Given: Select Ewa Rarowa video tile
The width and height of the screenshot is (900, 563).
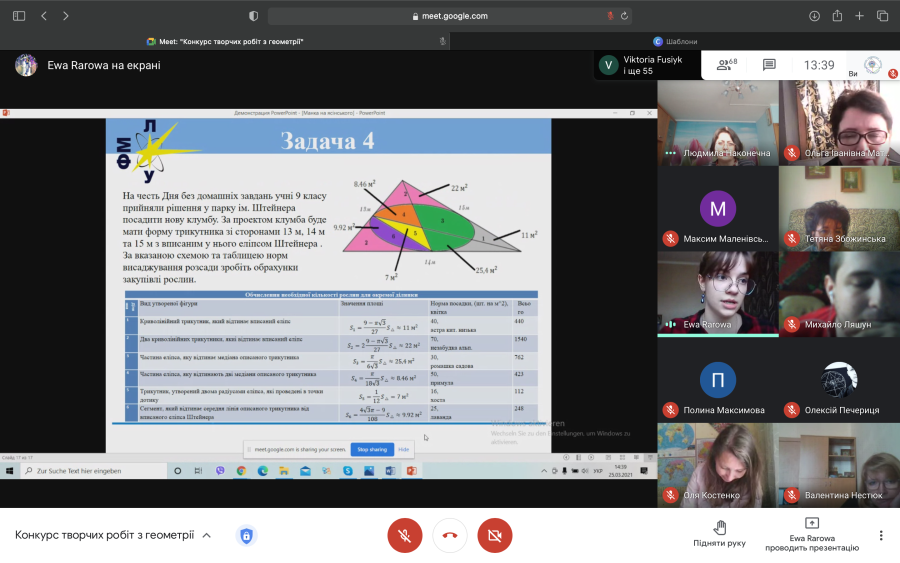Looking at the screenshot, I should click(717, 294).
